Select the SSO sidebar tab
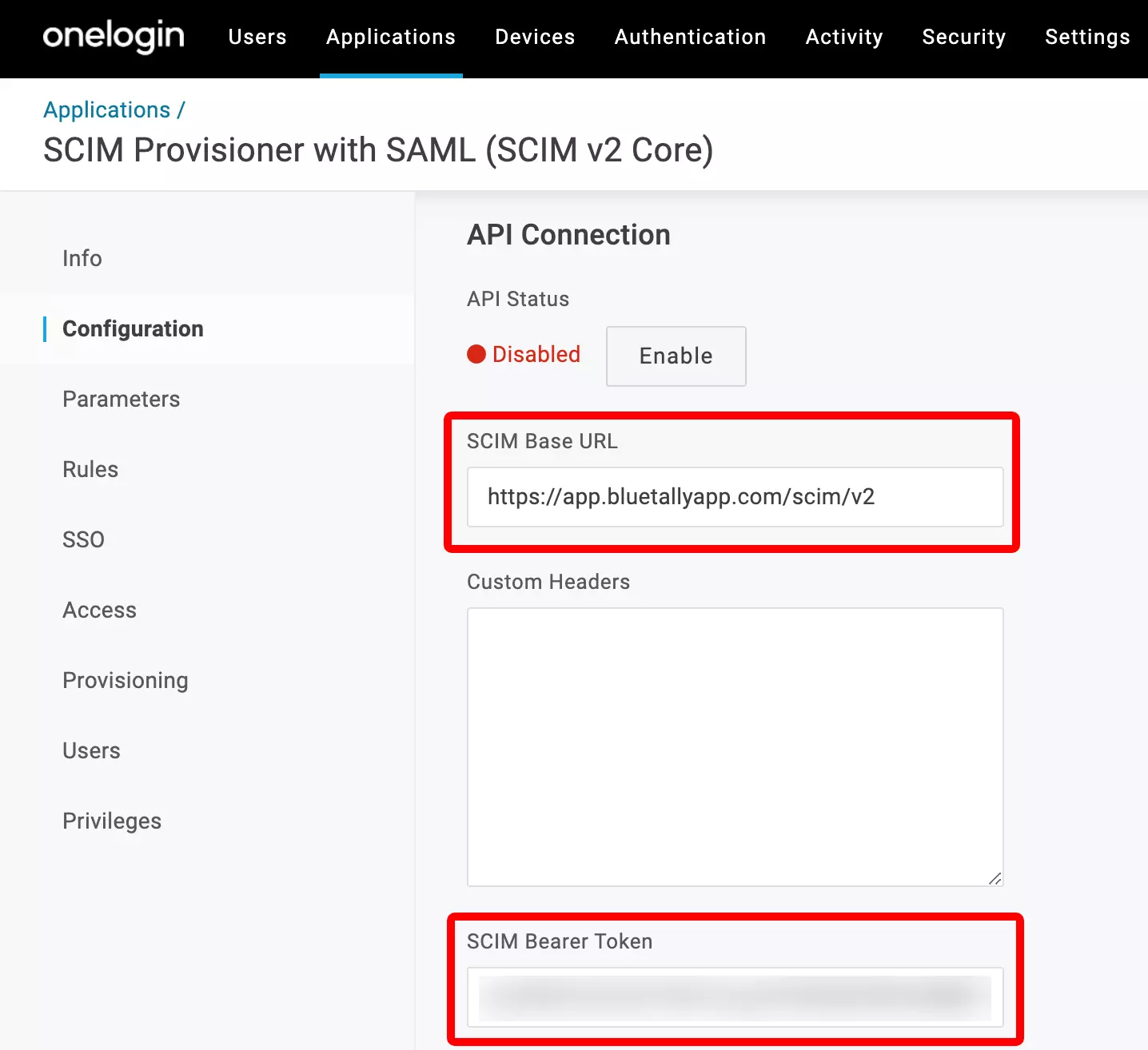The height and width of the screenshot is (1050, 1148). click(84, 539)
